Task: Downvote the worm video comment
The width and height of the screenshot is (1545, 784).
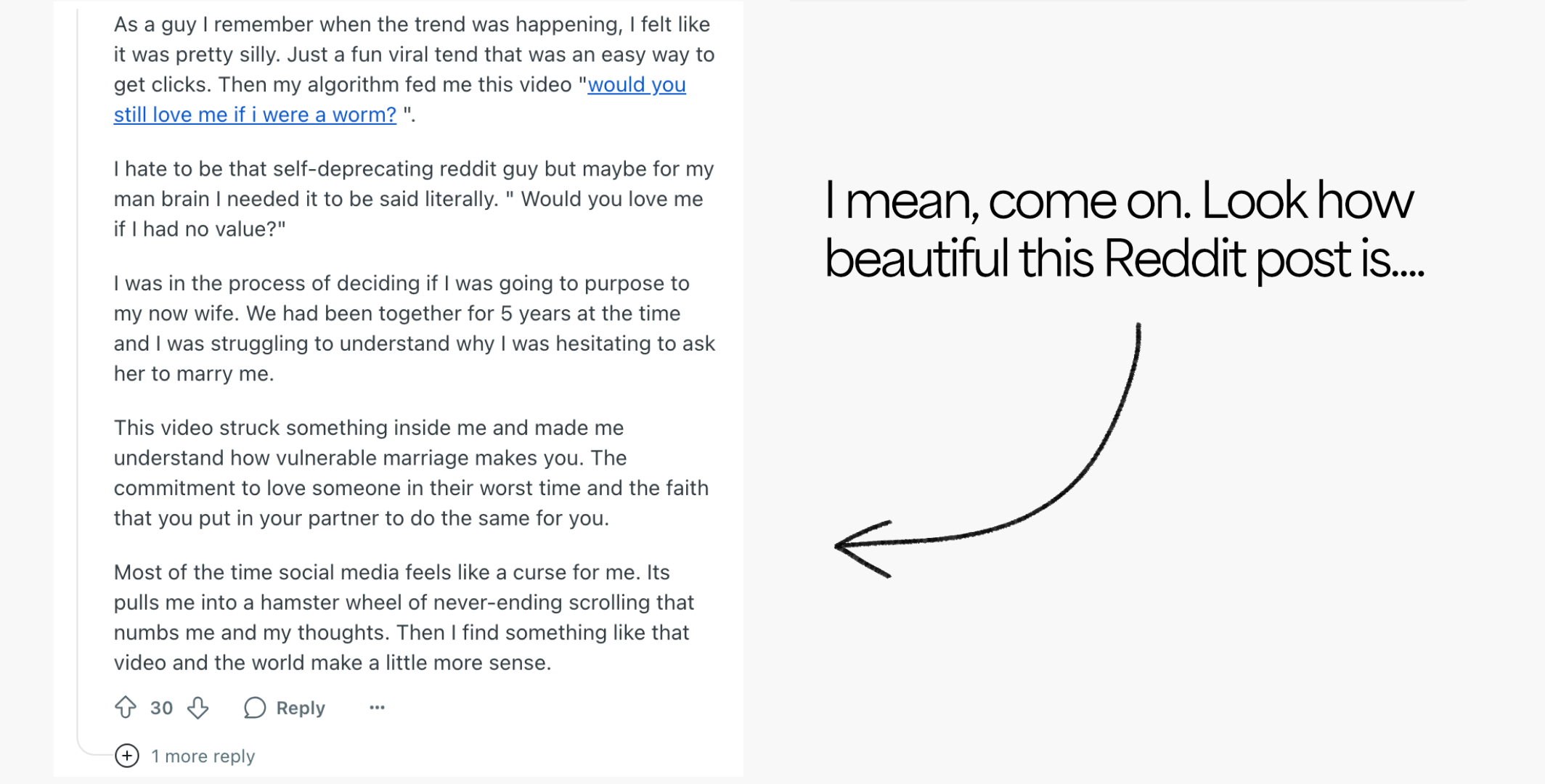Action: (197, 707)
